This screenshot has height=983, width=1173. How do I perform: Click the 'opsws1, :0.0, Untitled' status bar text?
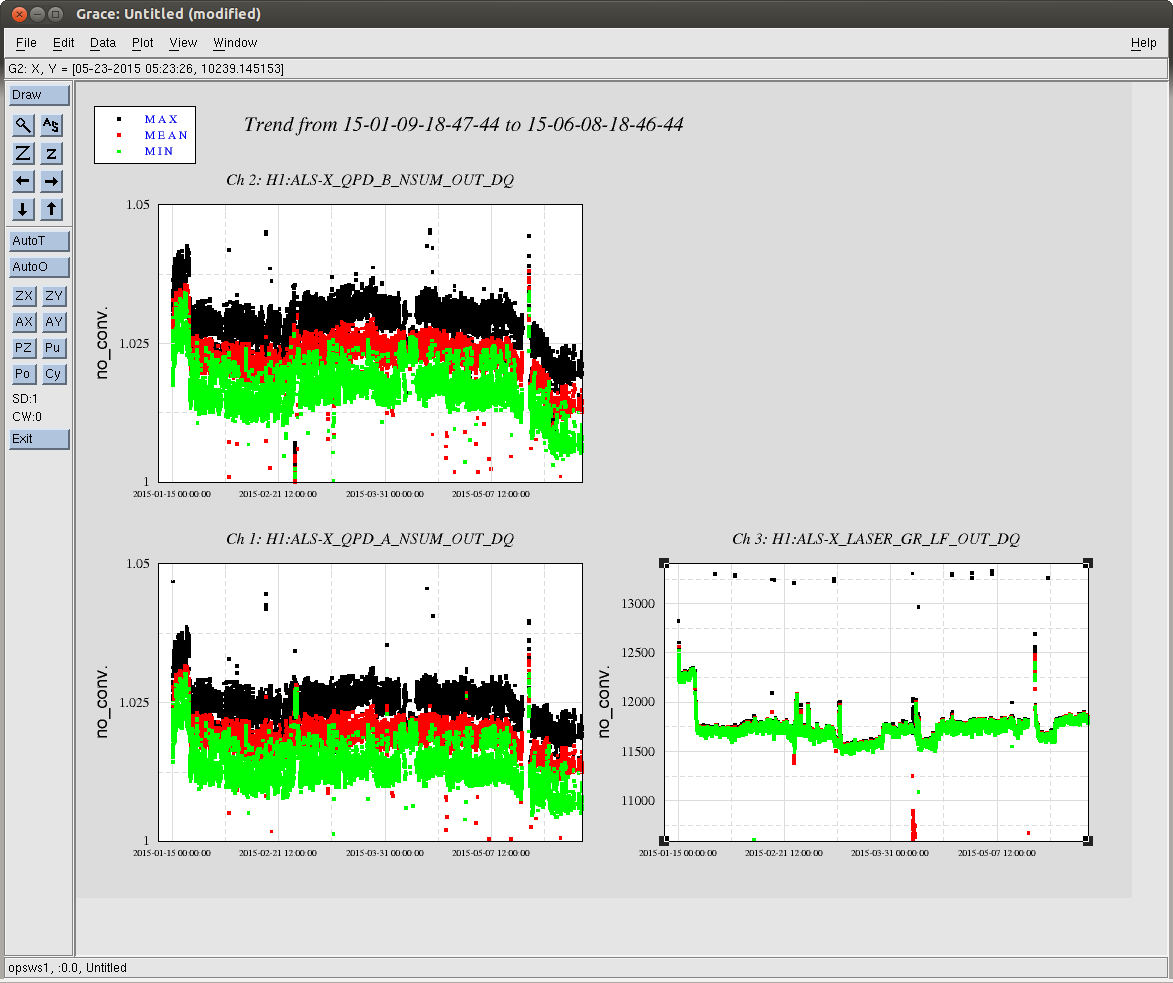pyautogui.click(x=67, y=967)
